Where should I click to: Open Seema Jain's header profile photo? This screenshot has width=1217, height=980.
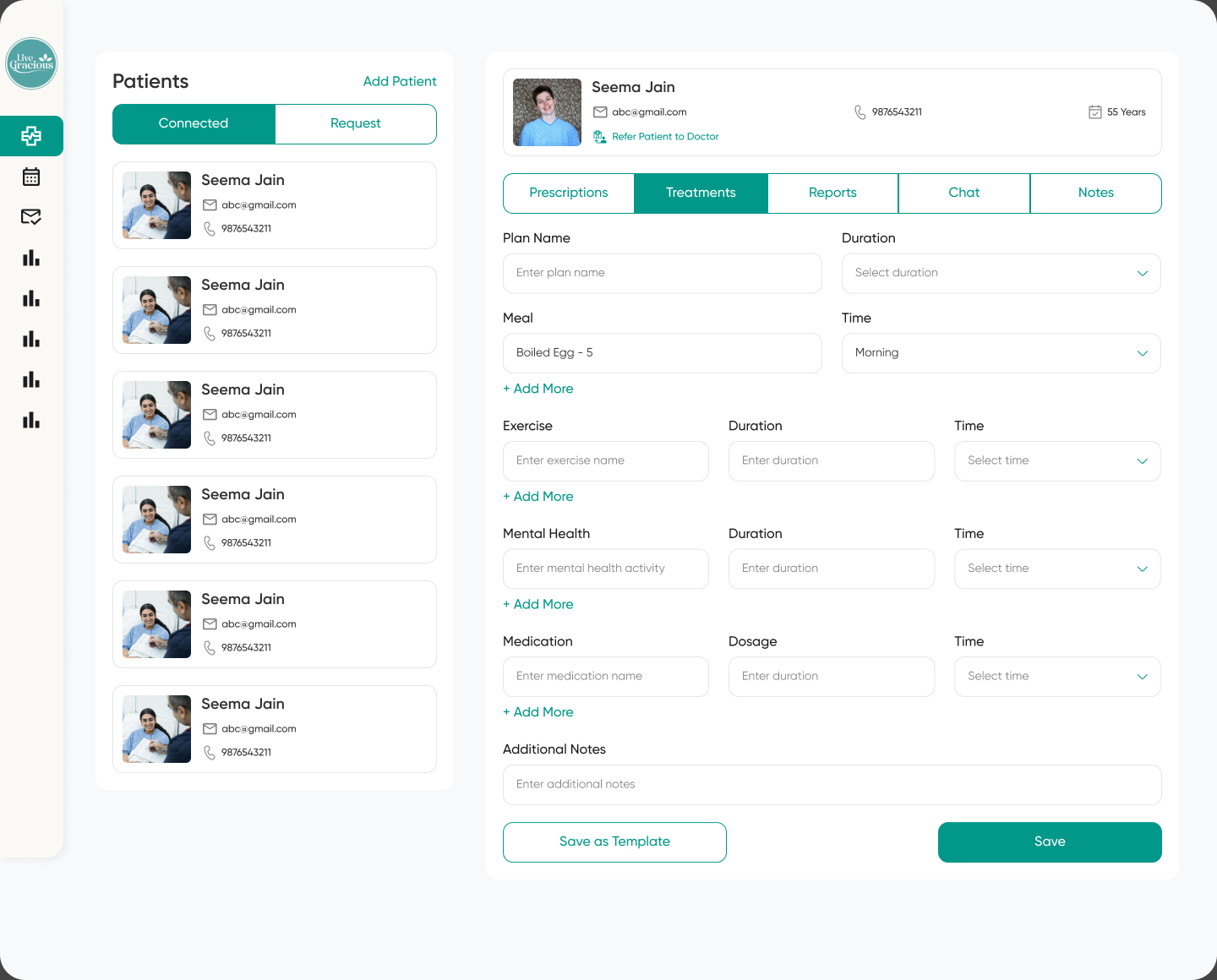pos(547,112)
